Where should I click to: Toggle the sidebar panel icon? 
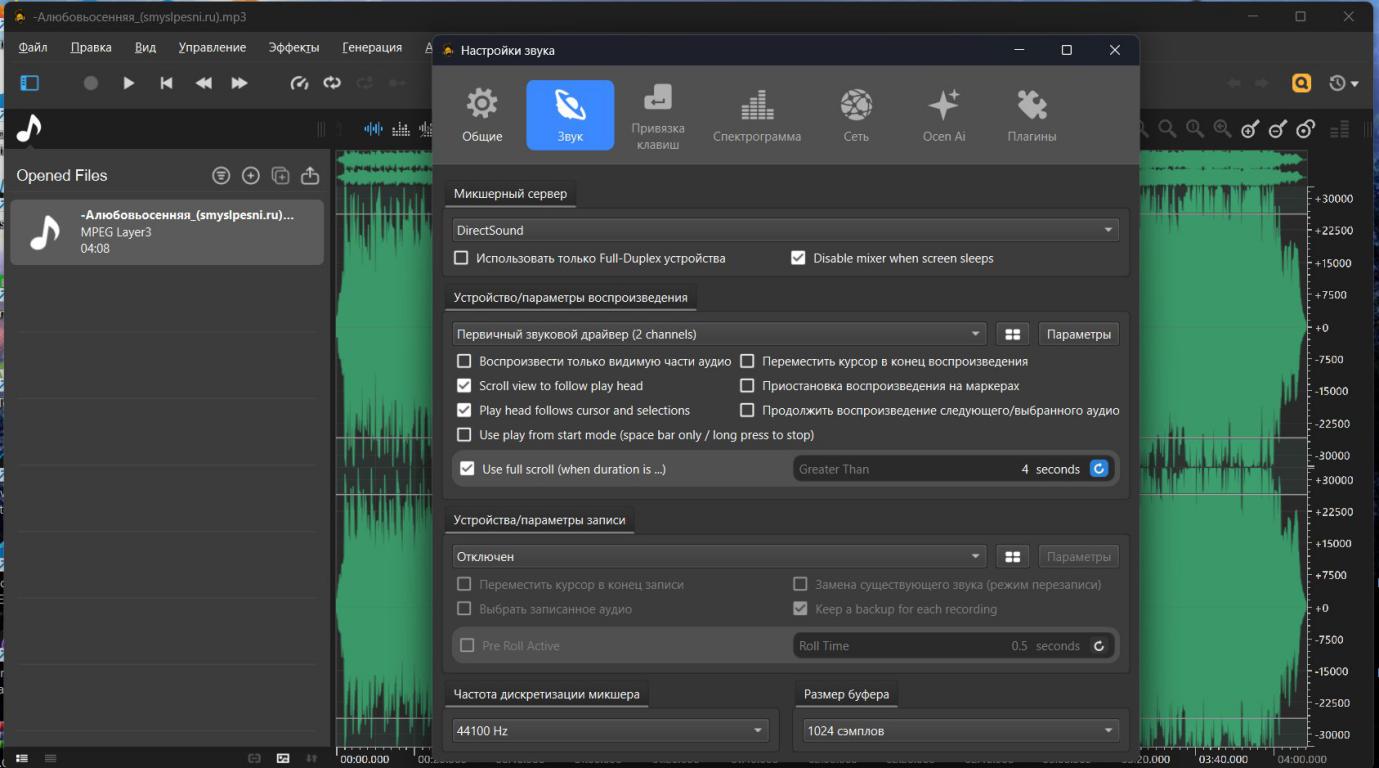[30, 83]
